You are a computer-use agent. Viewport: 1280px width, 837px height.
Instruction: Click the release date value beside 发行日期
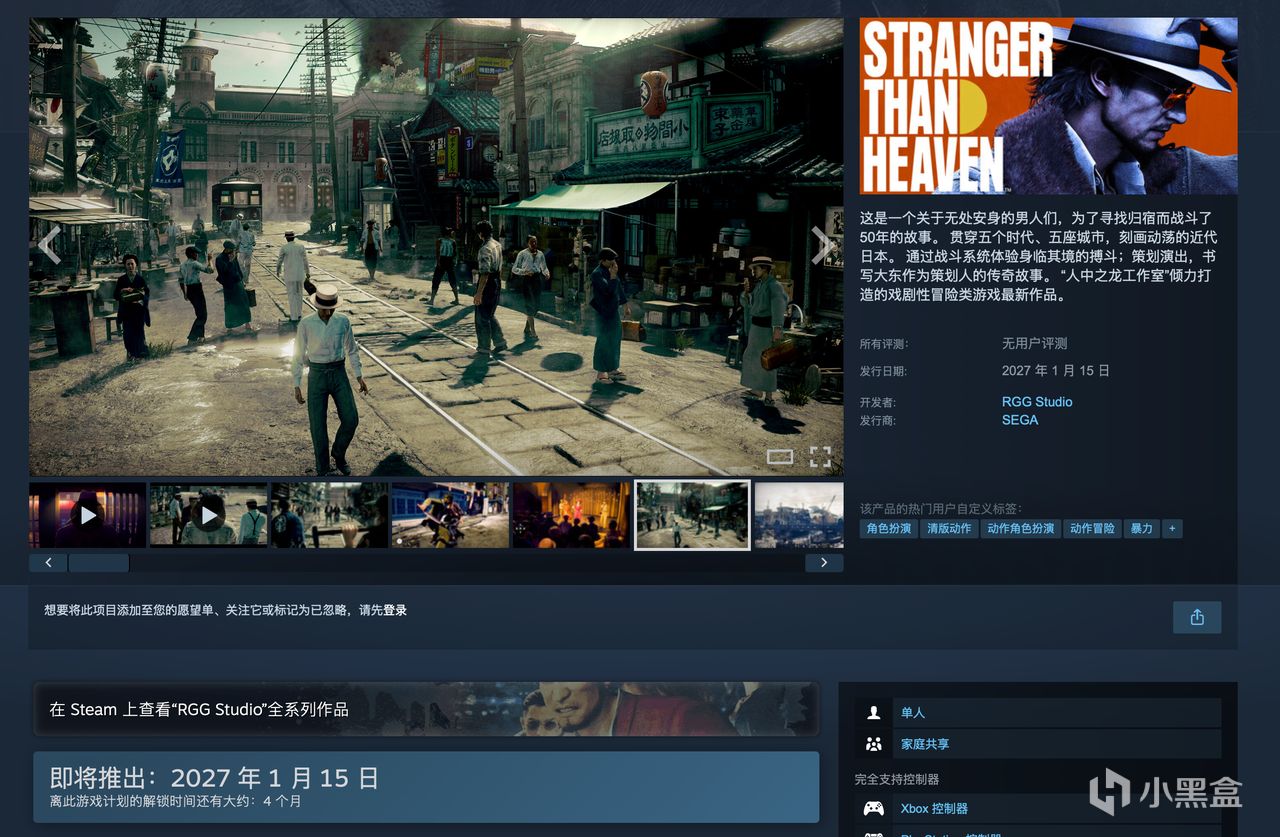(1056, 370)
